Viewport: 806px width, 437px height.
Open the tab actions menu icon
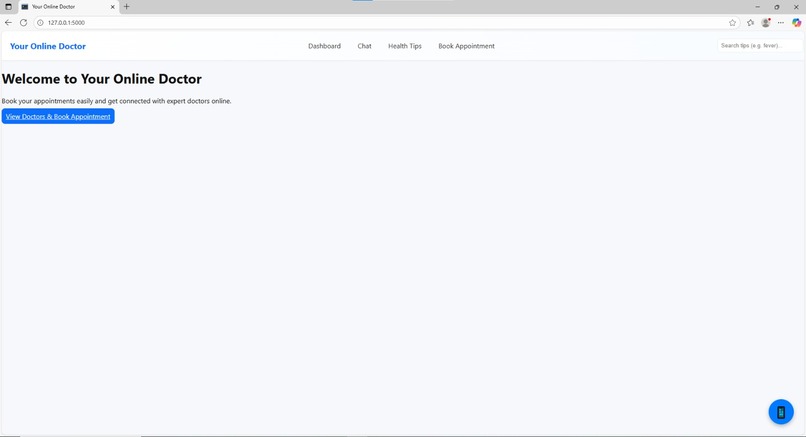8,7
